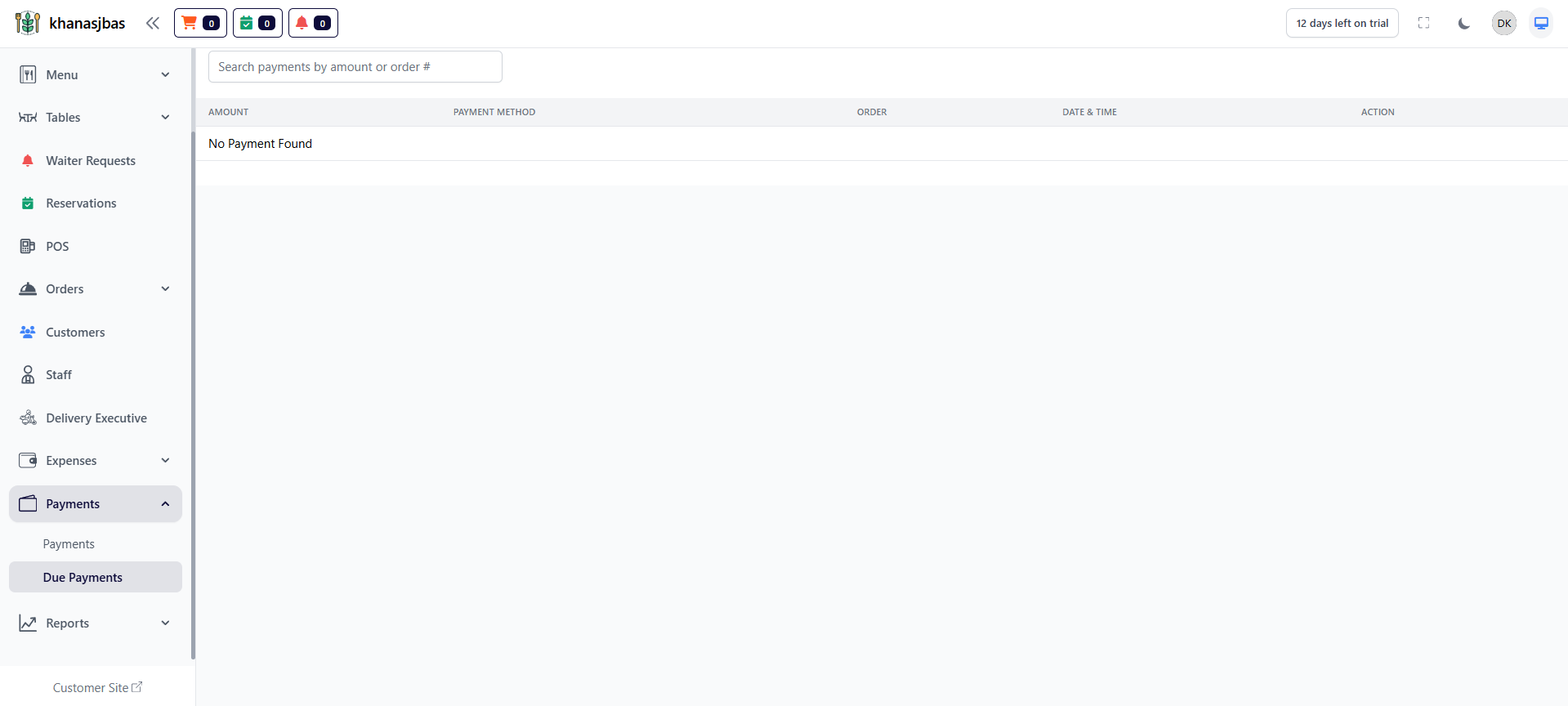
Task: Click the No Payment Found message
Action: pyautogui.click(x=260, y=144)
